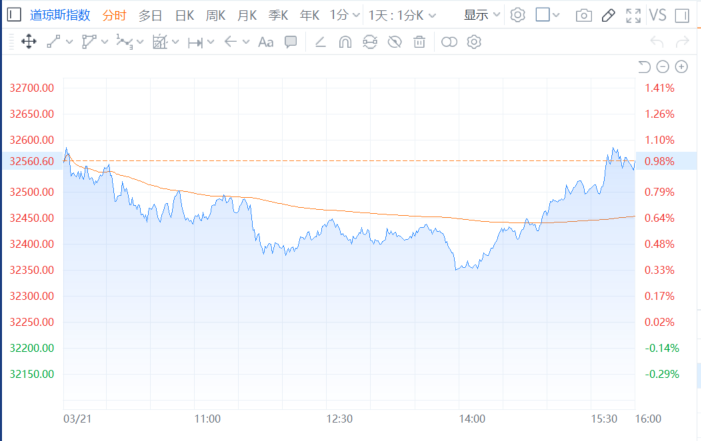Click the text annotation Aa tool
The width and height of the screenshot is (701, 441).
pos(265,42)
